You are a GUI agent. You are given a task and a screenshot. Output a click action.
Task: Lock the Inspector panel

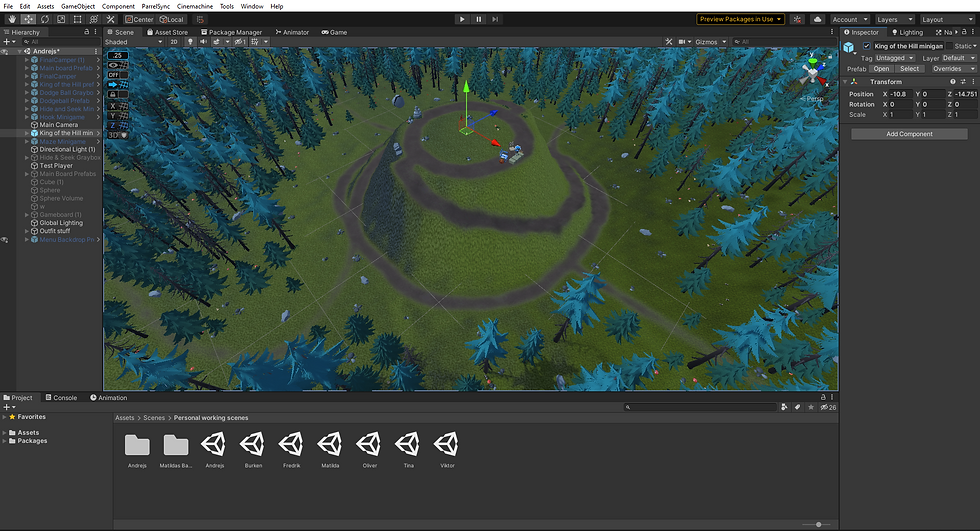pyautogui.click(x=965, y=32)
